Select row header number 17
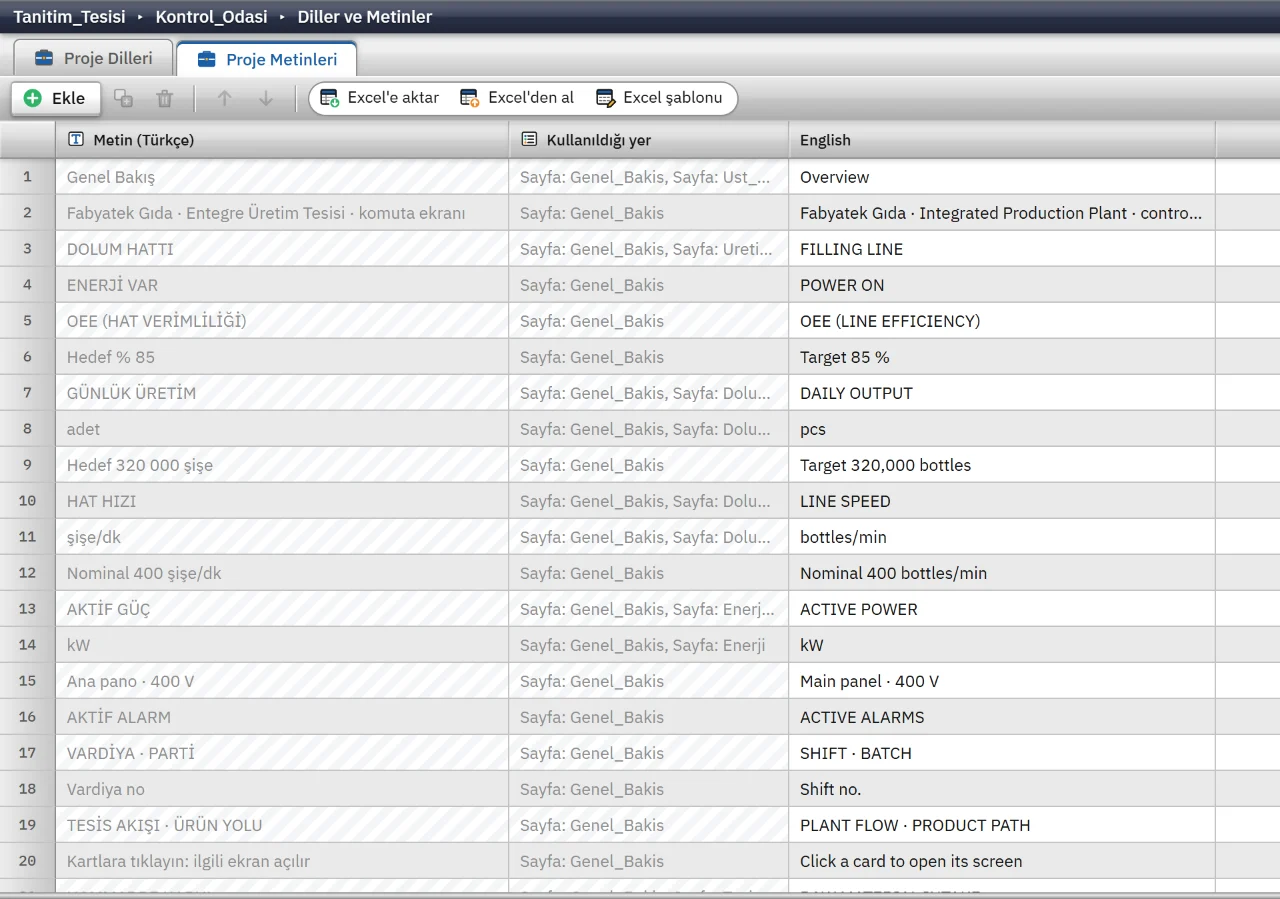This screenshot has height=899, width=1280. pos(27,753)
